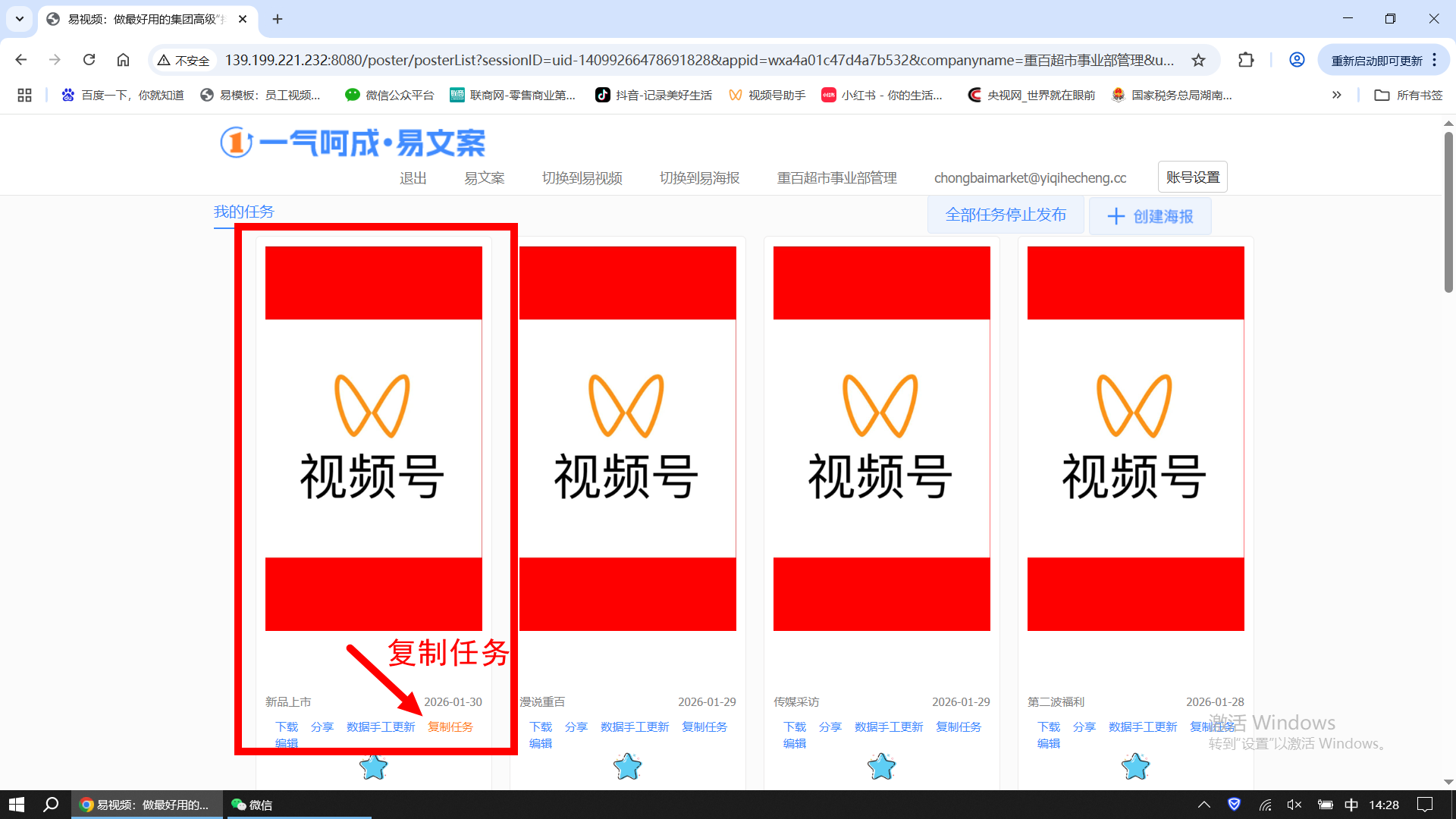
Task: Click the 不安全 site info indicator
Action: 184,60
